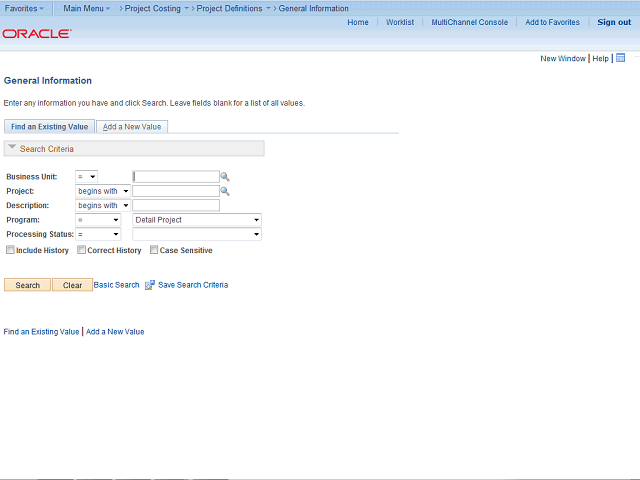Toggle the Case Sensitive checkbox
Image resolution: width=640 pixels, height=480 pixels.
pos(154,250)
